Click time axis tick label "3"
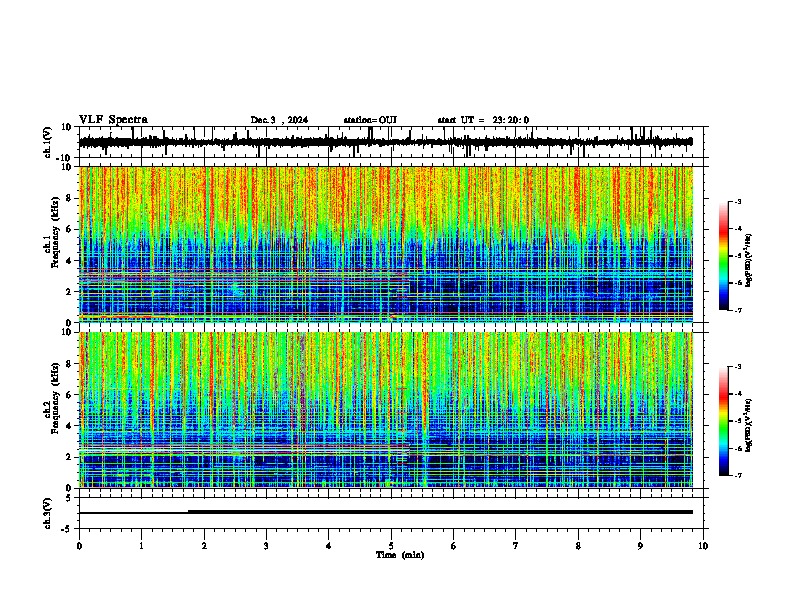The width and height of the screenshot is (792, 612). click(266, 546)
